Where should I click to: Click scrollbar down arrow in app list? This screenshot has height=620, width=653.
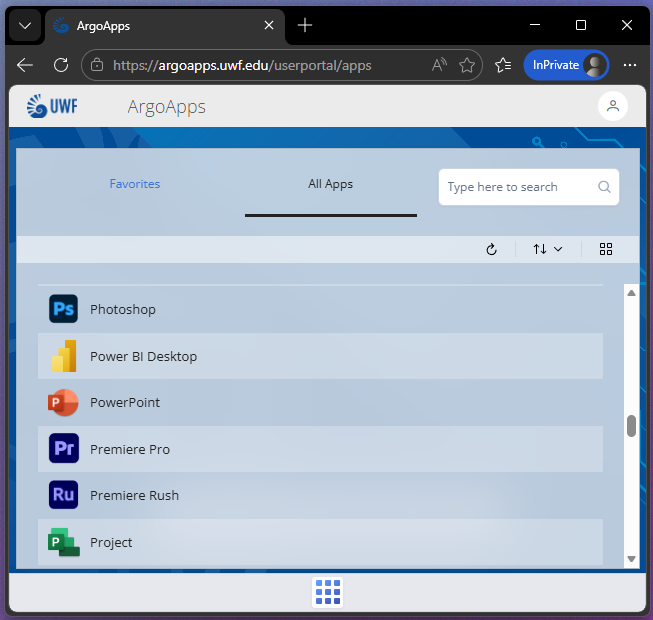tap(631, 559)
